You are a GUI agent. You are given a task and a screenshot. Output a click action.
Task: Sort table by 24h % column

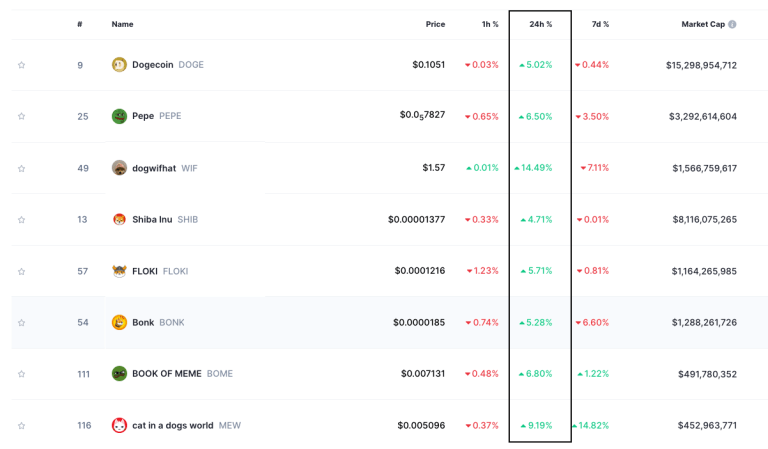(541, 24)
